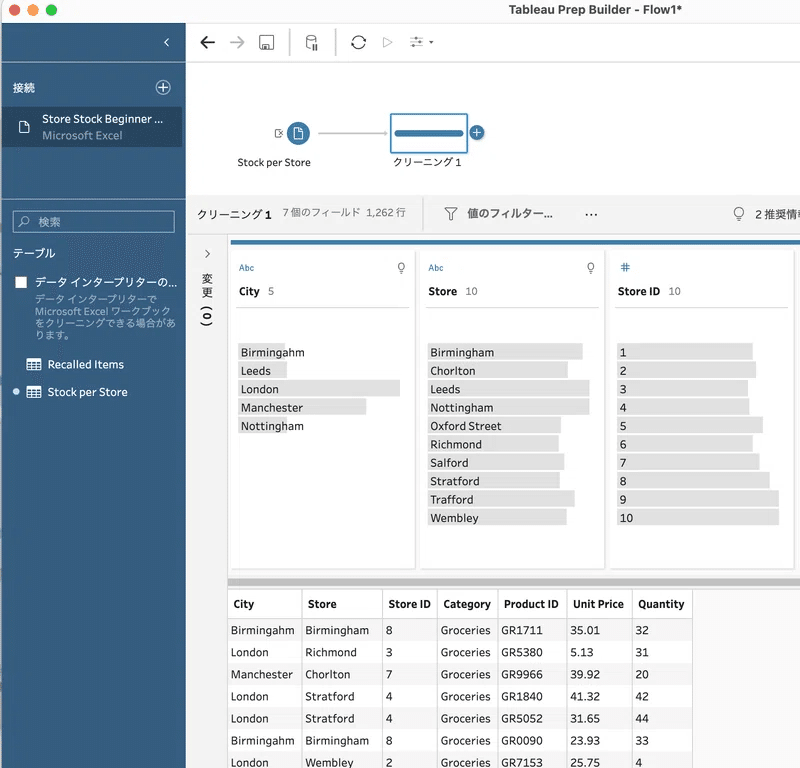Image resolution: width=800 pixels, height=768 pixels.
Task: Add a step after クリーニング 1
Action: pos(477,133)
